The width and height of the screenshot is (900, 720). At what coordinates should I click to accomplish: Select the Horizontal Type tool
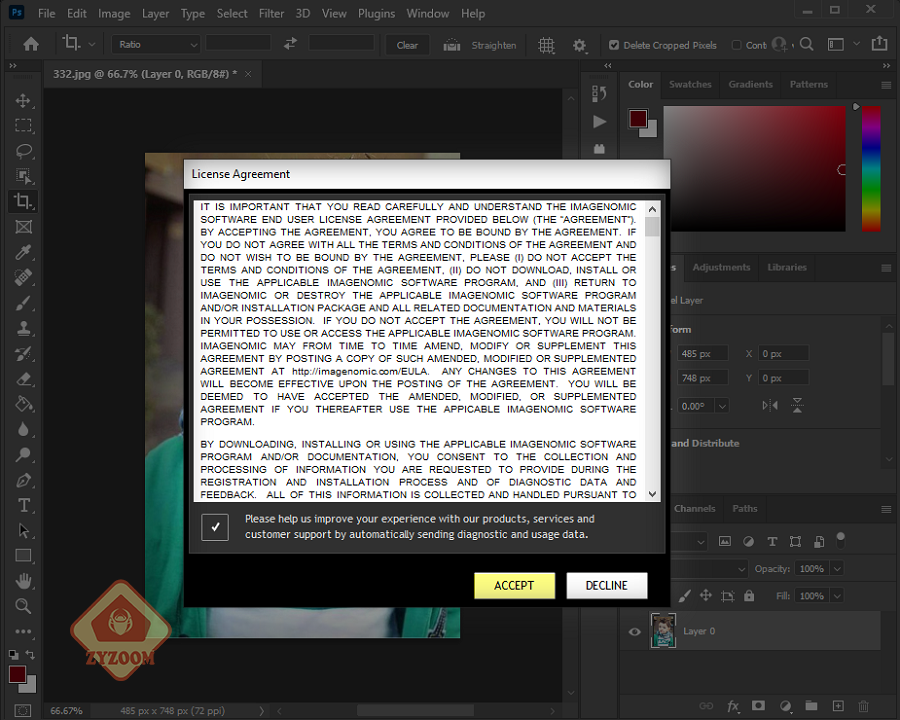[23, 505]
